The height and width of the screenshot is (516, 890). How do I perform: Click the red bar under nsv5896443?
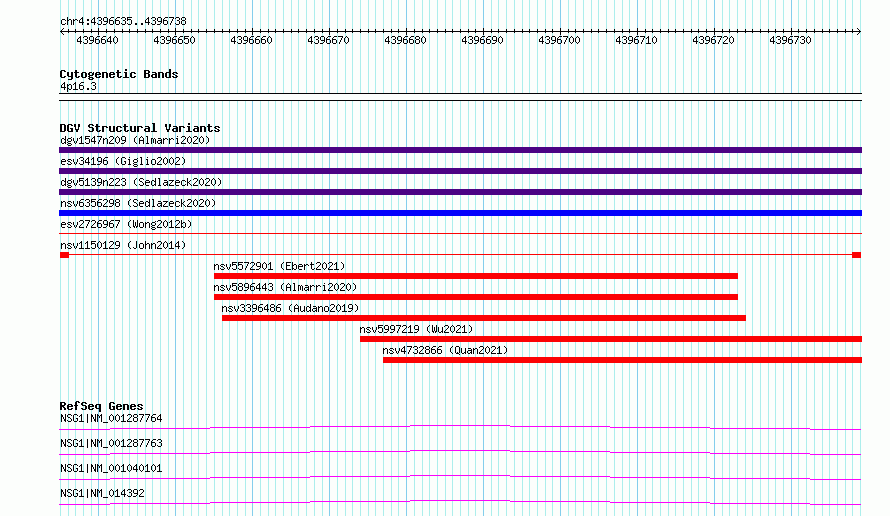pyautogui.click(x=476, y=297)
